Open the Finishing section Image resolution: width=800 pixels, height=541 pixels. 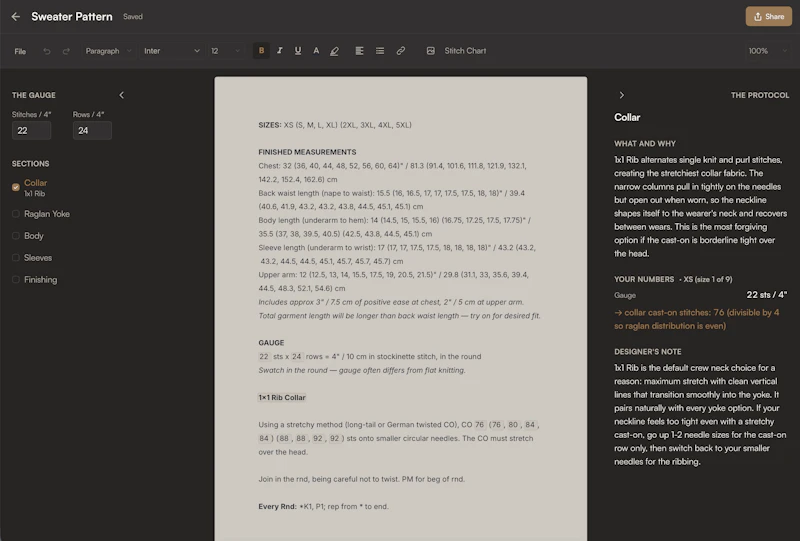point(40,280)
